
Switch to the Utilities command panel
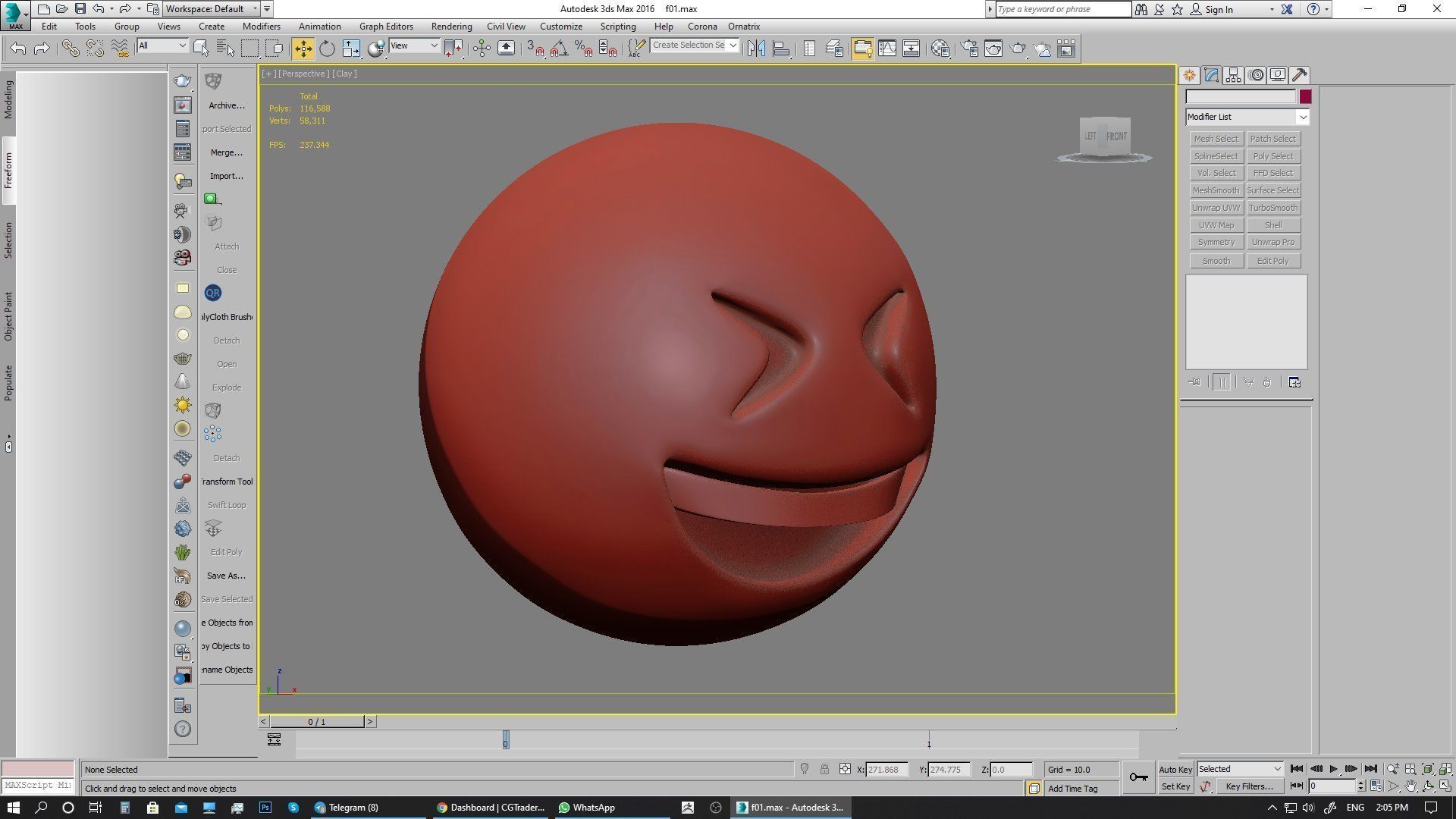(x=1300, y=75)
